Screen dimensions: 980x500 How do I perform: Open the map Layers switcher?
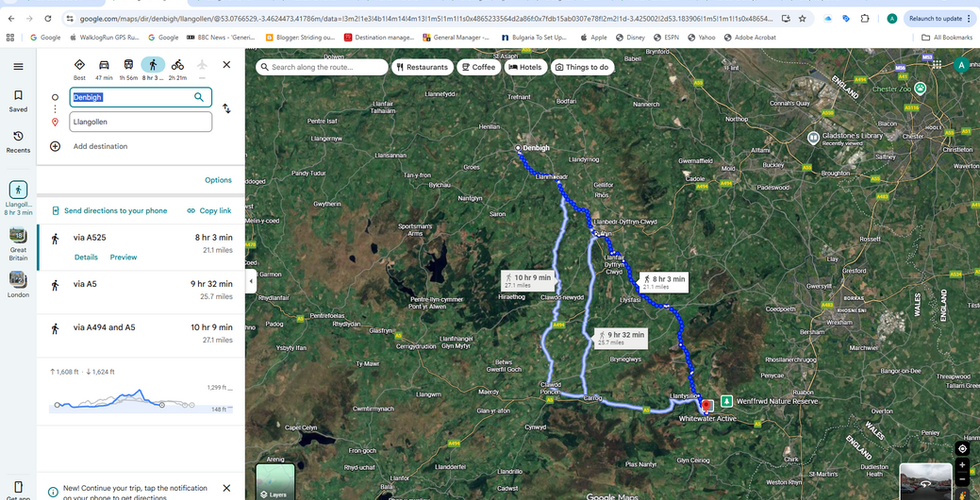275,482
